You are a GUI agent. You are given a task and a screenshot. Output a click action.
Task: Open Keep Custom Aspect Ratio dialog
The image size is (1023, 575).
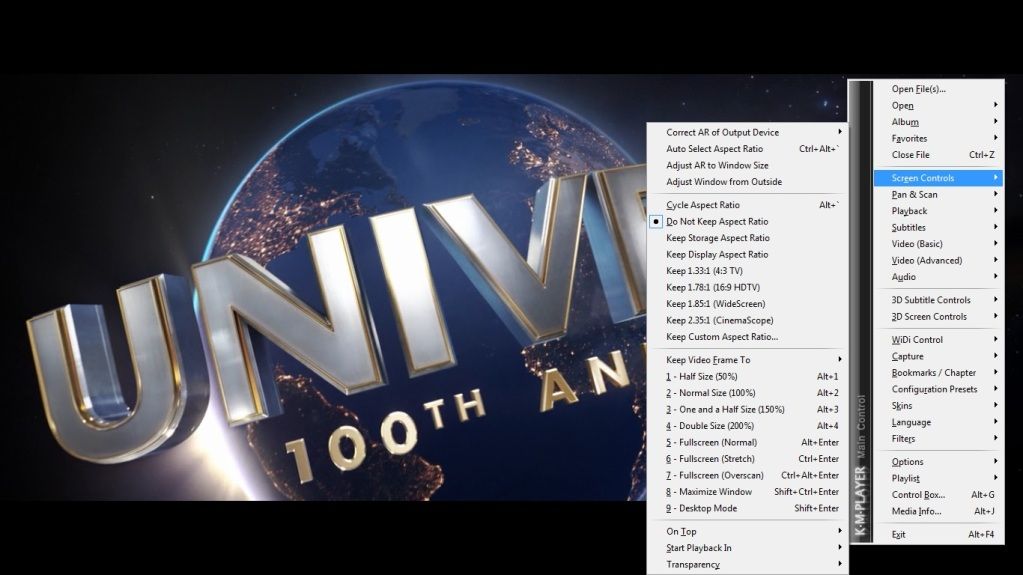click(747, 337)
